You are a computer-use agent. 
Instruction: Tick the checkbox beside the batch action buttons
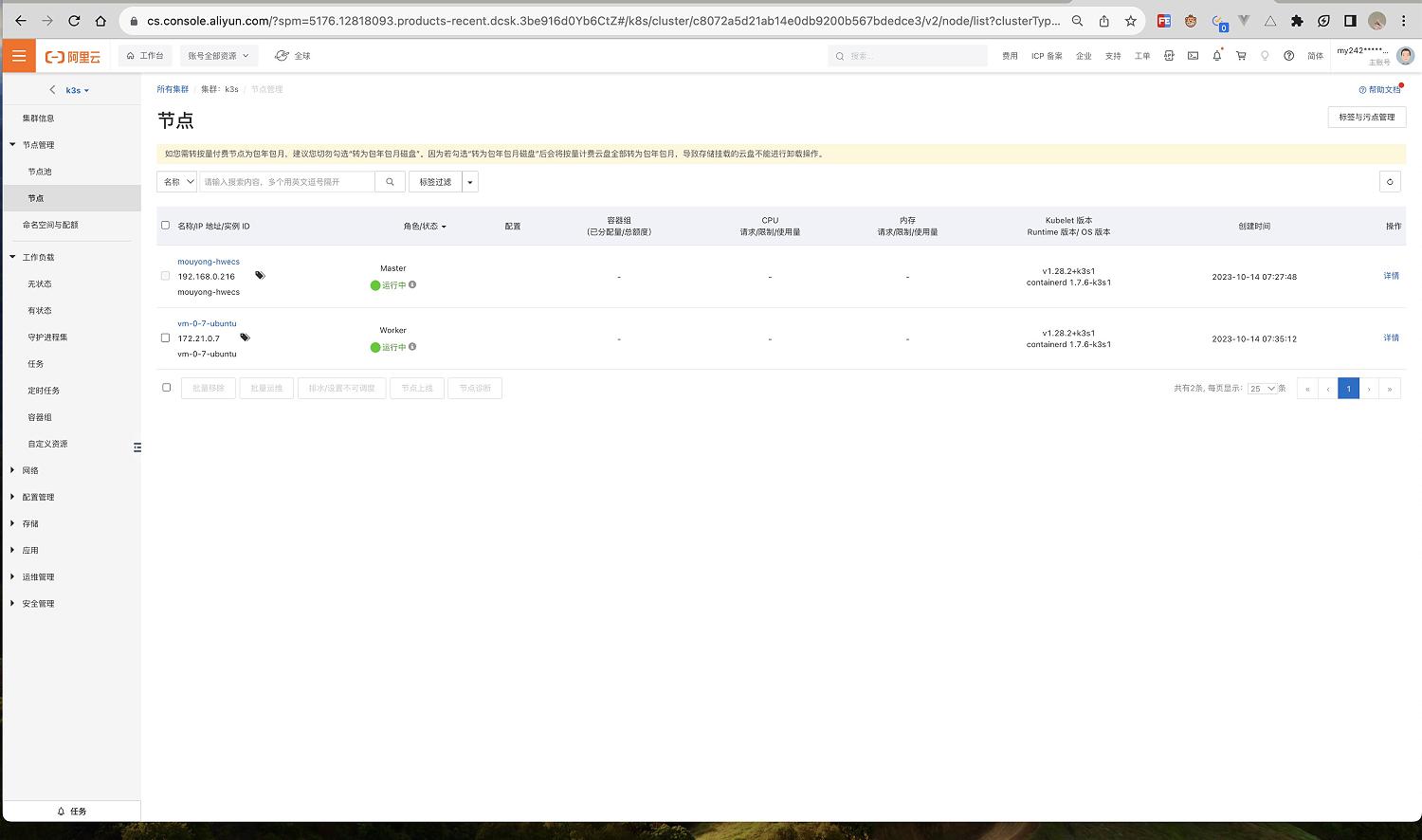[167, 388]
